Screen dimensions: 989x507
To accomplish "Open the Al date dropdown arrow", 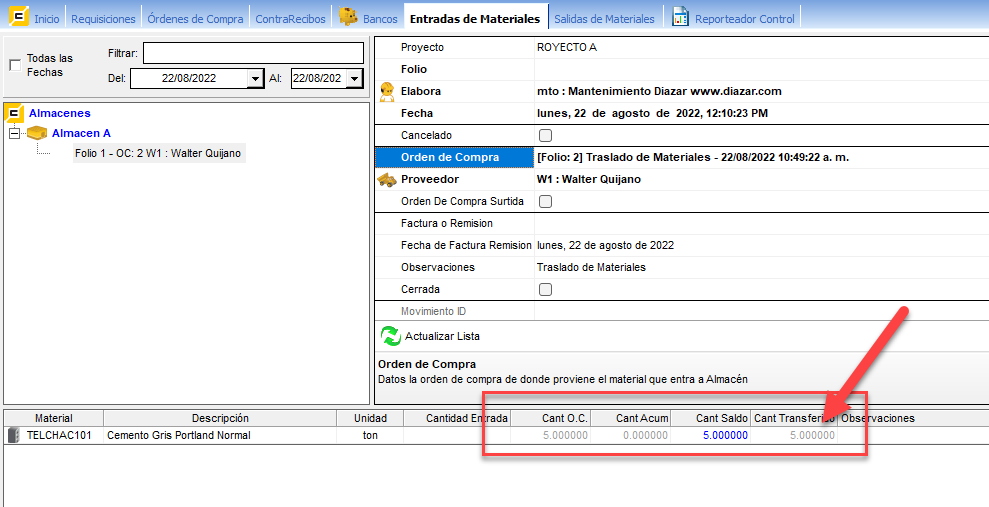I will click(x=355, y=79).
